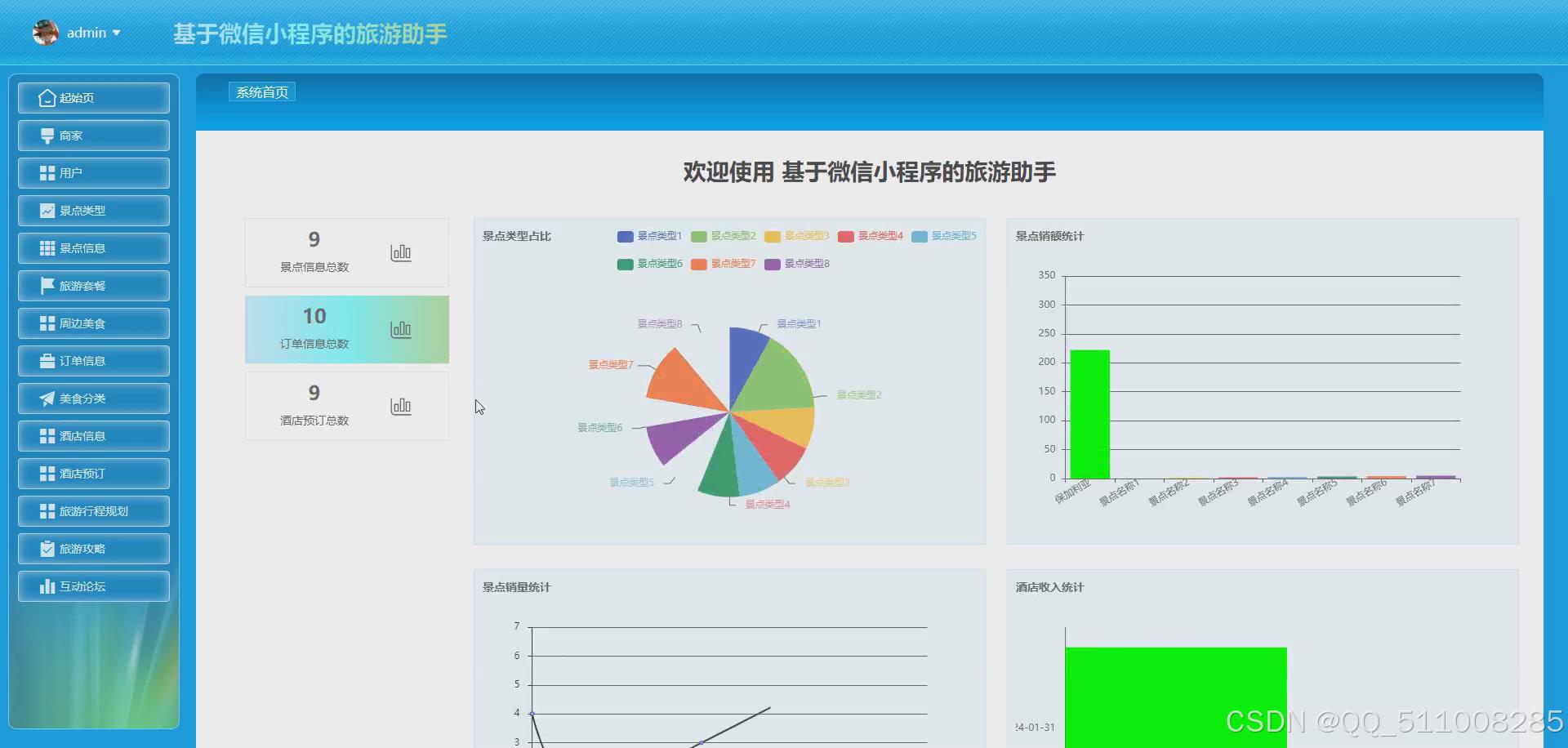Click chart icon on 景点信息总数 card
The image size is (1568, 748).
click(x=401, y=252)
